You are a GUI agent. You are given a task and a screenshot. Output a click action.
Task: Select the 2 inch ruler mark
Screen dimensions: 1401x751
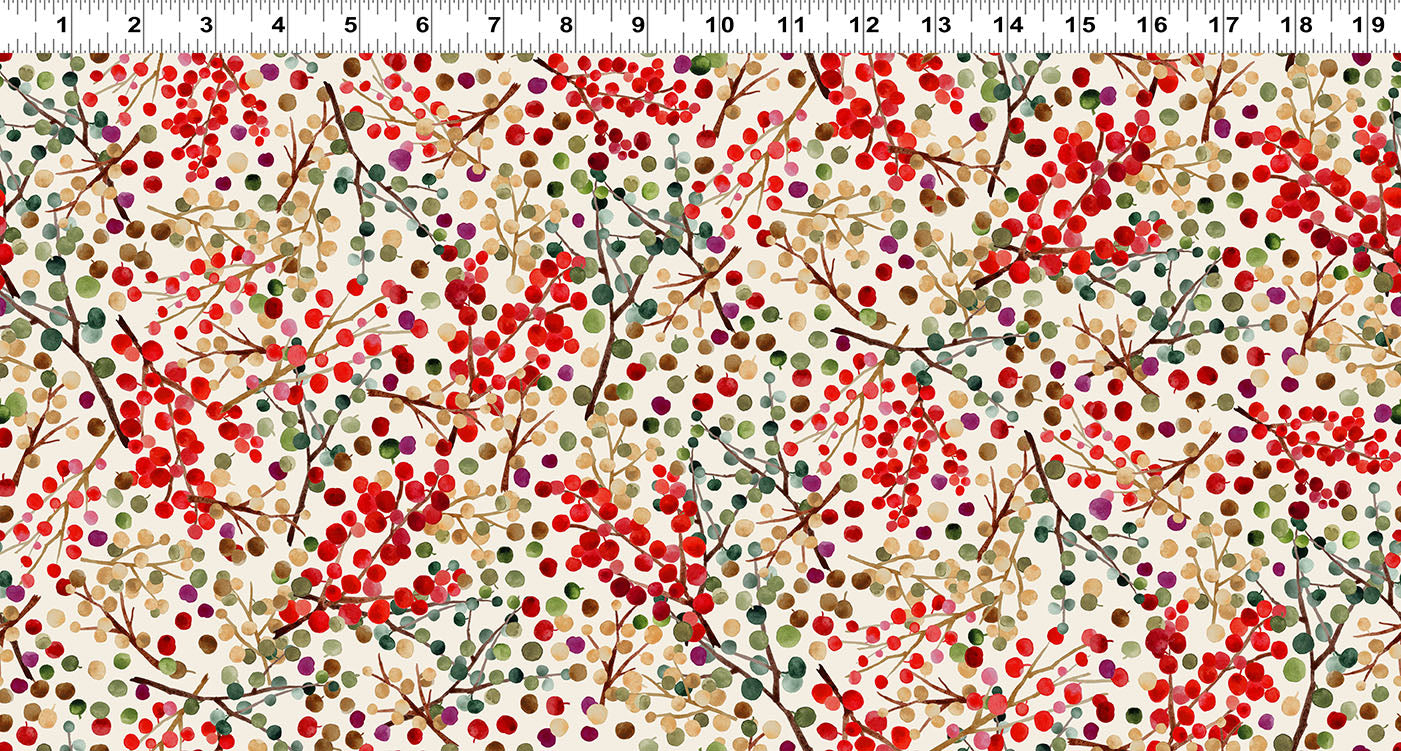[x=134, y=24]
